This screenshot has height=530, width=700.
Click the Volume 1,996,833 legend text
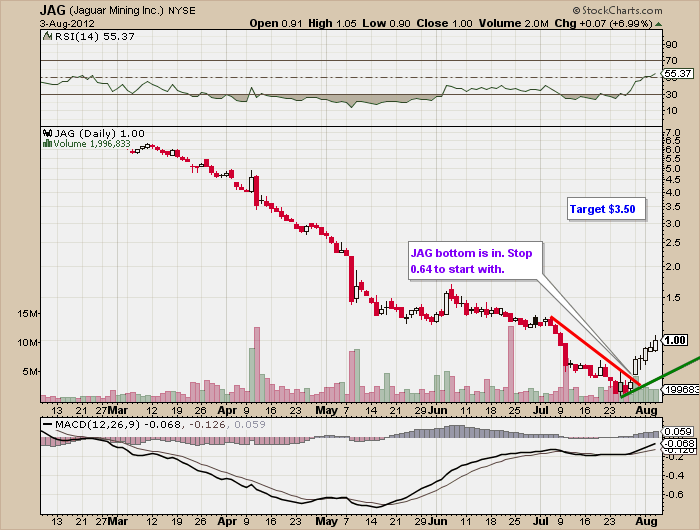point(92,143)
